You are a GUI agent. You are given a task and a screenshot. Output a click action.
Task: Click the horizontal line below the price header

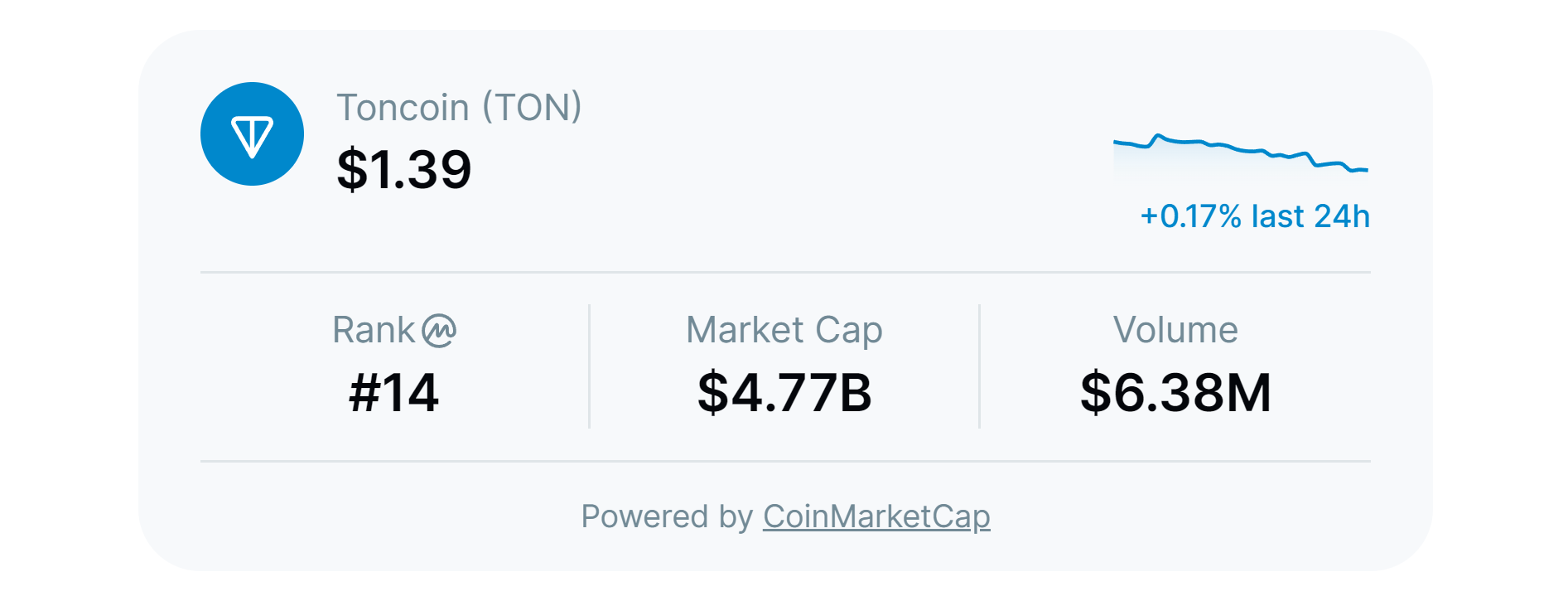(x=785, y=272)
